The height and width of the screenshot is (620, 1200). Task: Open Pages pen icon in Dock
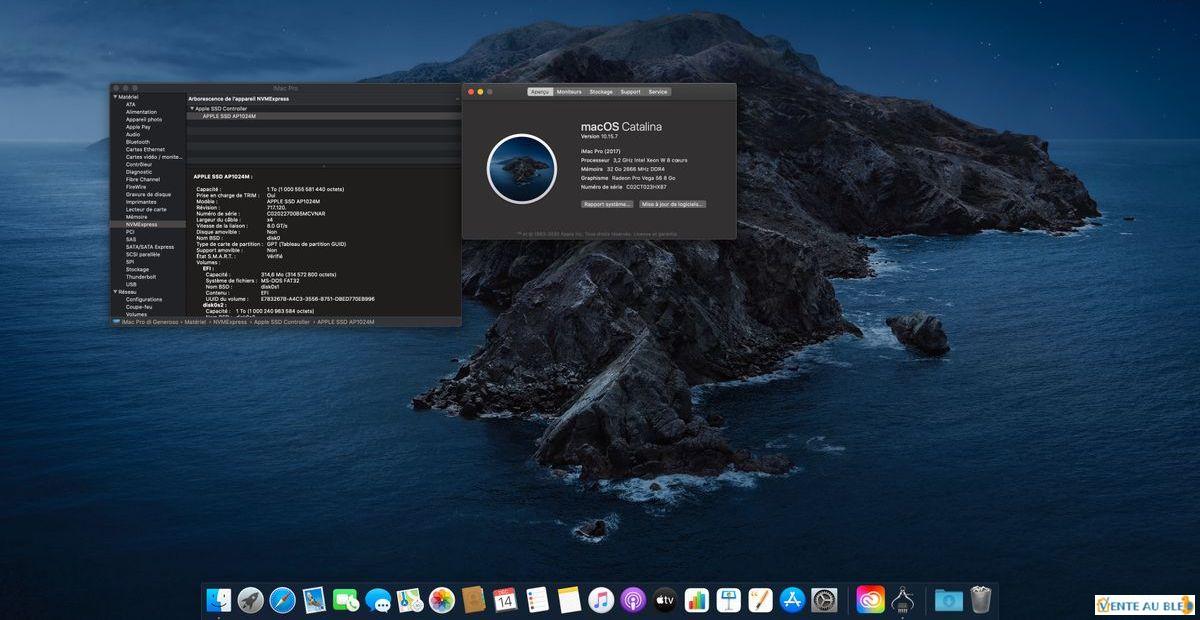[761, 600]
